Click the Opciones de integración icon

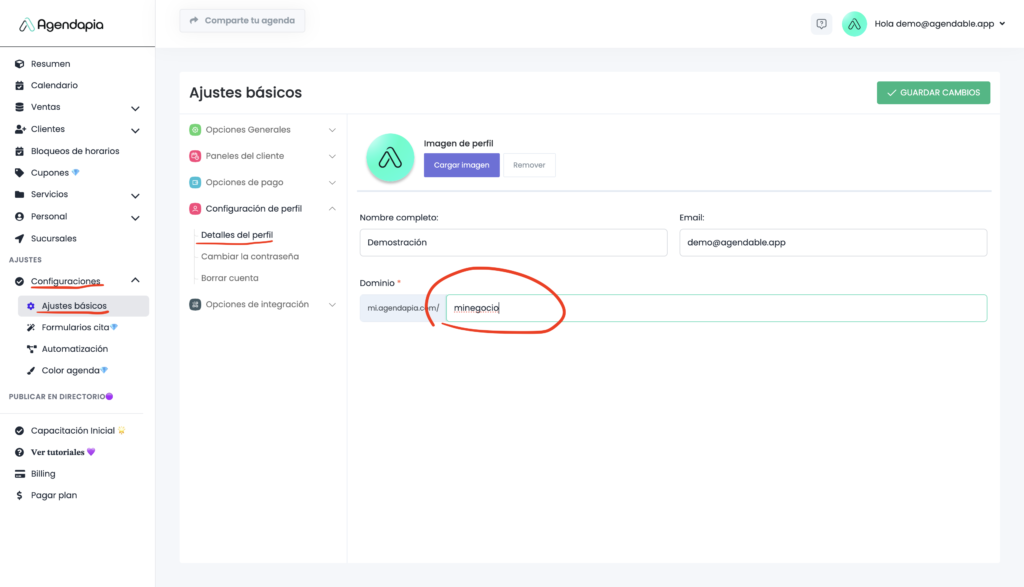click(x=195, y=305)
